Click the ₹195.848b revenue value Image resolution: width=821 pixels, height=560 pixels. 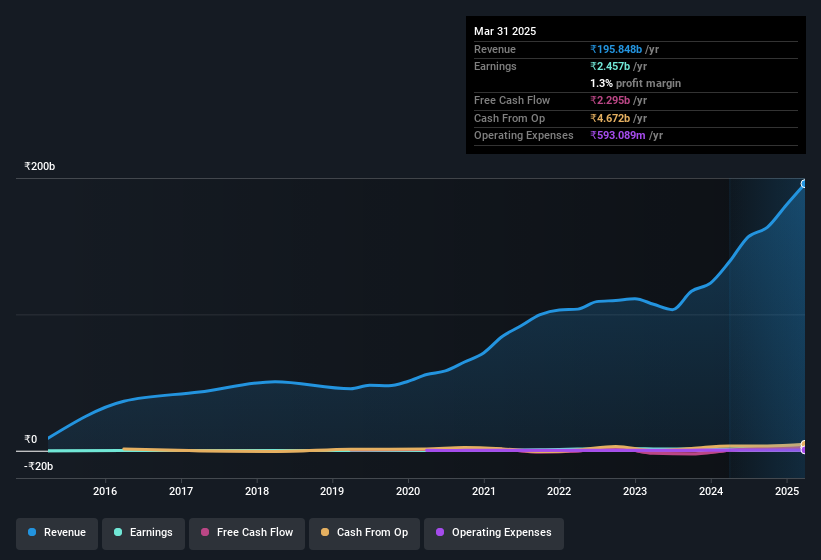[616, 49]
